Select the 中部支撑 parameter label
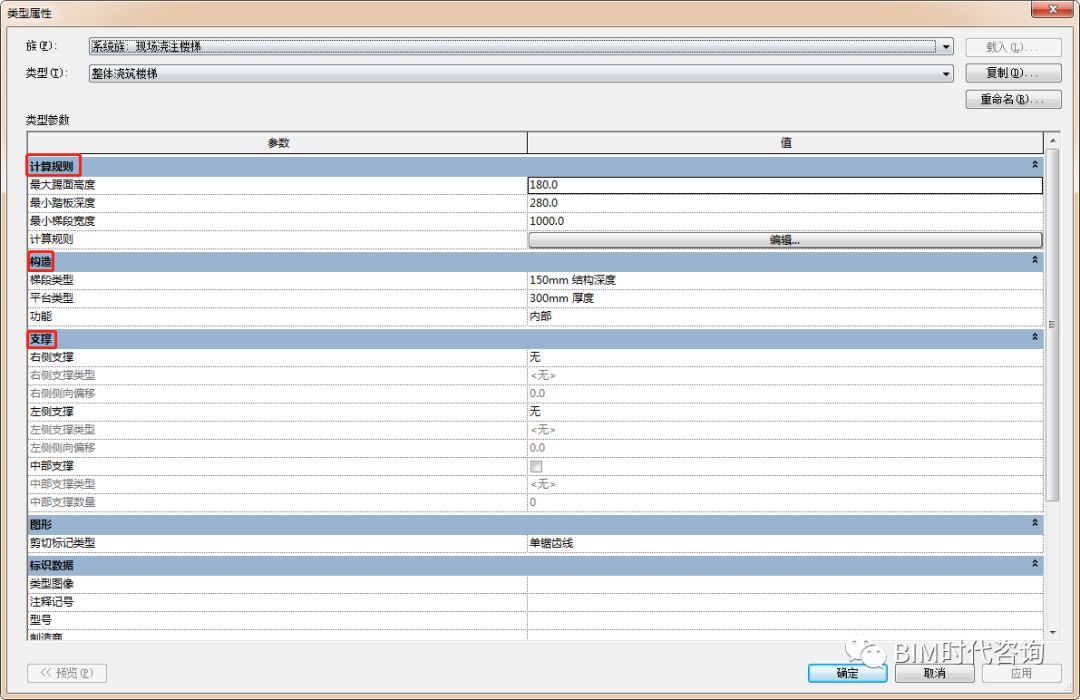 [x=52, y=466]
